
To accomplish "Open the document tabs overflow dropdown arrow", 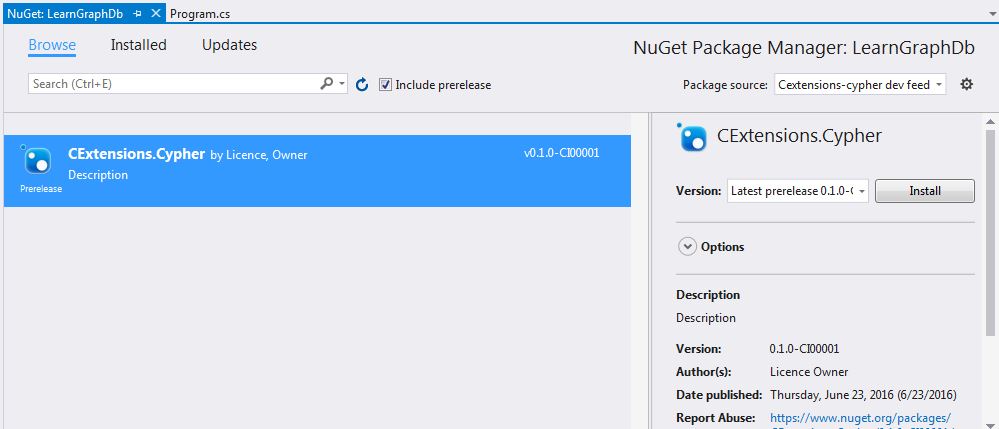I will 991,13.
